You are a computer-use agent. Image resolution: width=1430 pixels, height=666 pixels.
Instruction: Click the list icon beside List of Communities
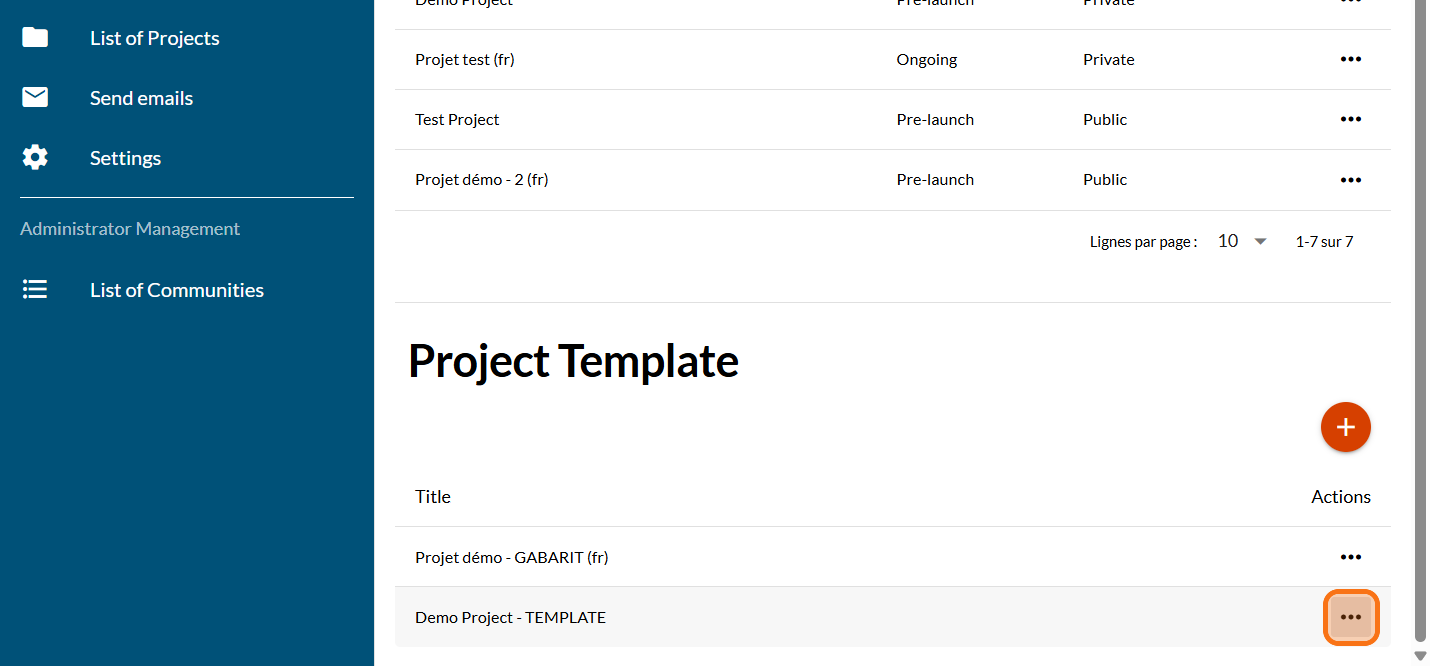click(x=35, y=290)
